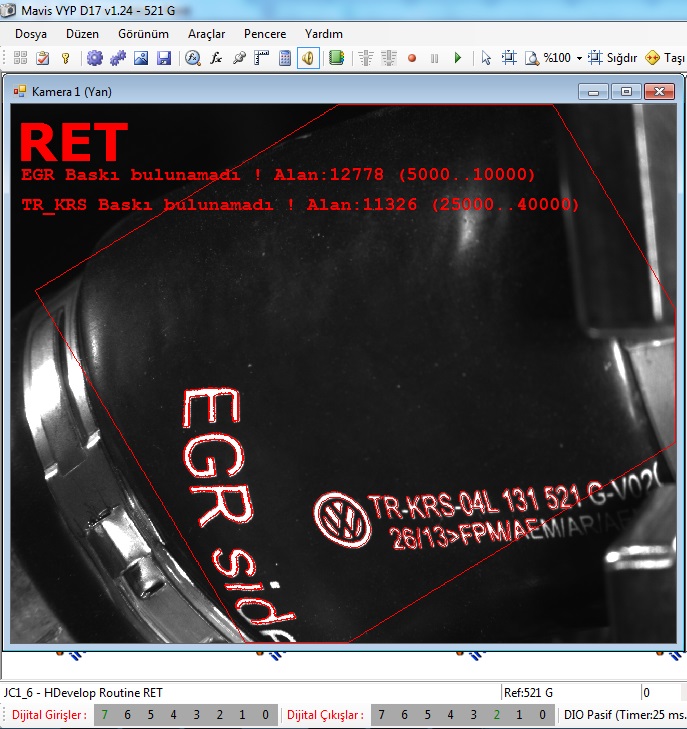Open the calculator icon
Image resolution: width=687 pixels, height=729 pixels.
285,58
